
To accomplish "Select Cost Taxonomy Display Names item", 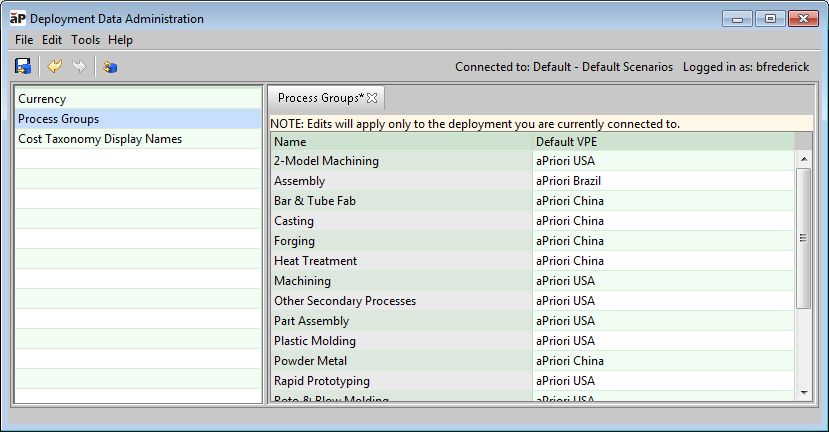I will pos(100,139).
